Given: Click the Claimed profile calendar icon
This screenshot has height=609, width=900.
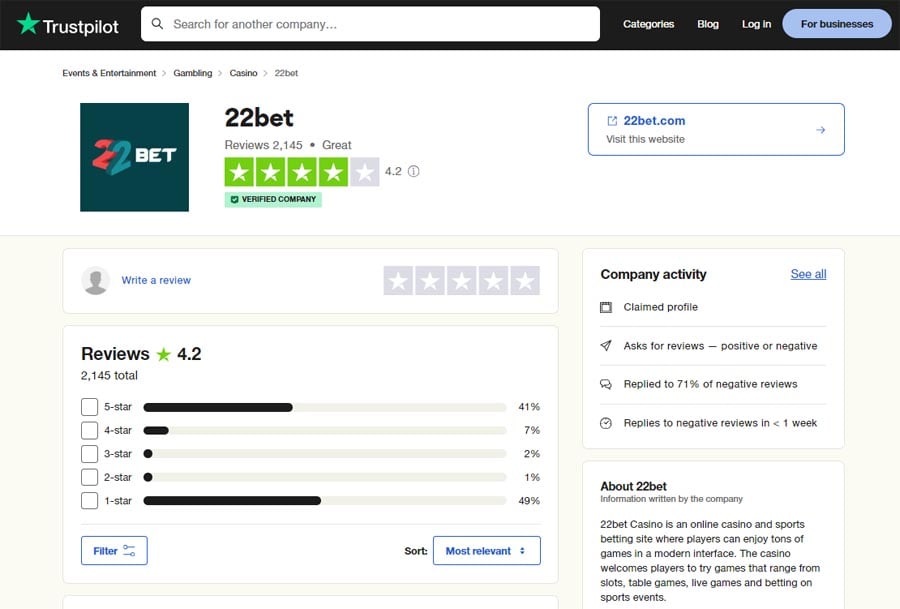Looking at the screenshot, I should click(x=606, y=307).
